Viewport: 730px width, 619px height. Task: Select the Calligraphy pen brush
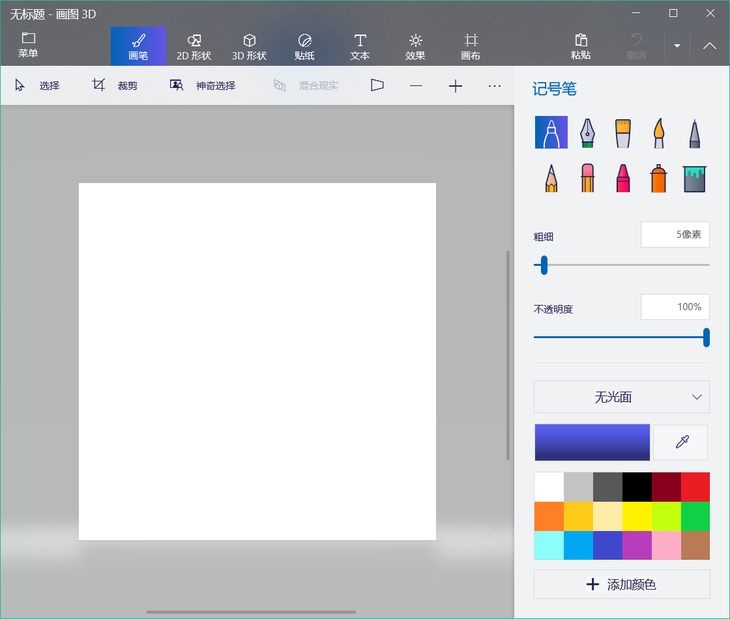(x=587, y=133)
